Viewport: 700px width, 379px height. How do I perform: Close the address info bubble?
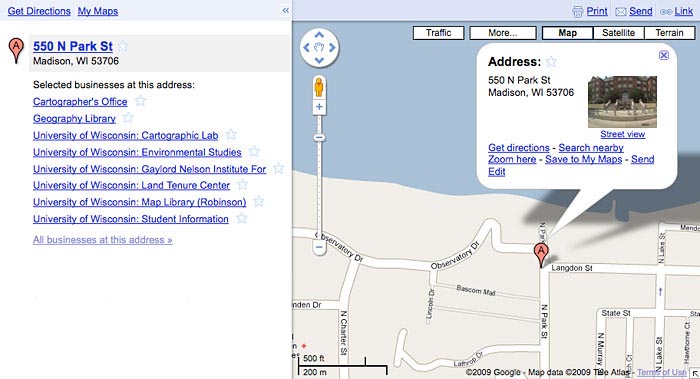click(x=664, y=55)
